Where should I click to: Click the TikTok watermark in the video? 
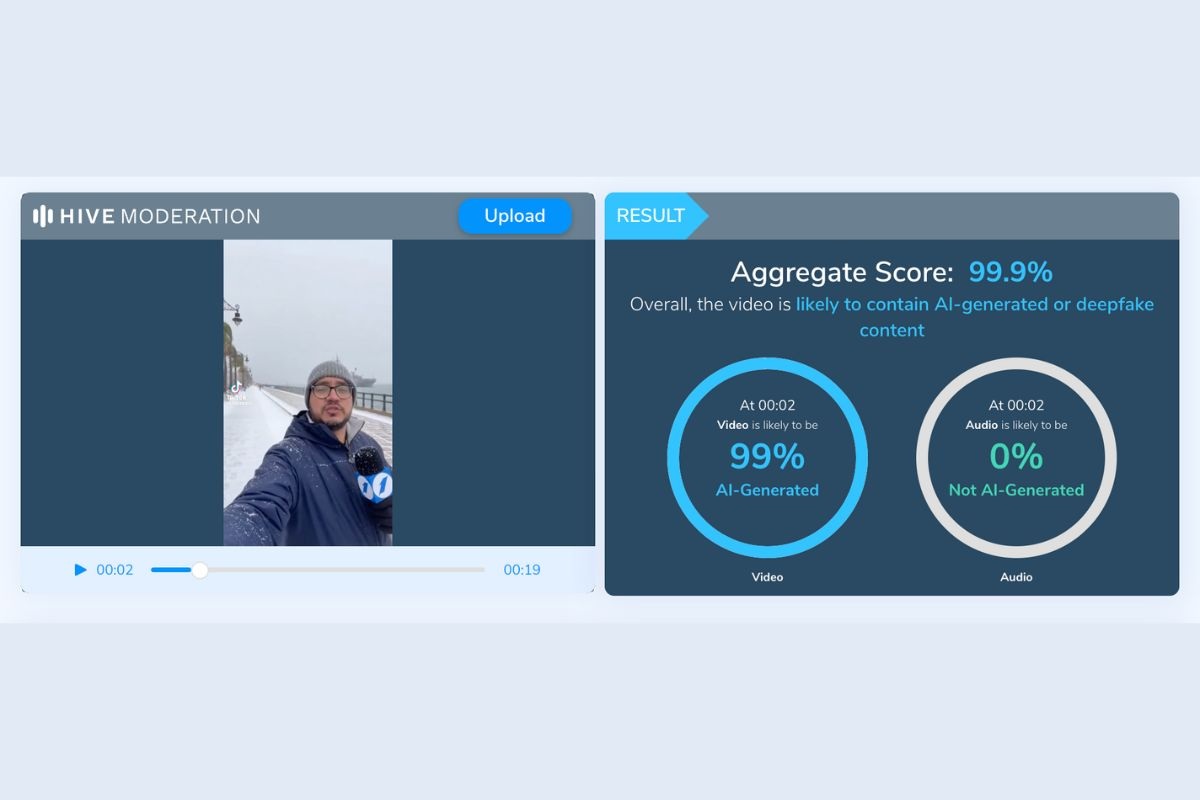point(236,391)
